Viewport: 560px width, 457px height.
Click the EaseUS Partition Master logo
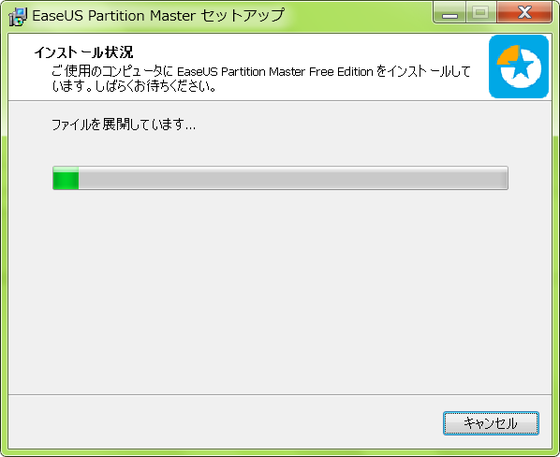coord(519,66)
